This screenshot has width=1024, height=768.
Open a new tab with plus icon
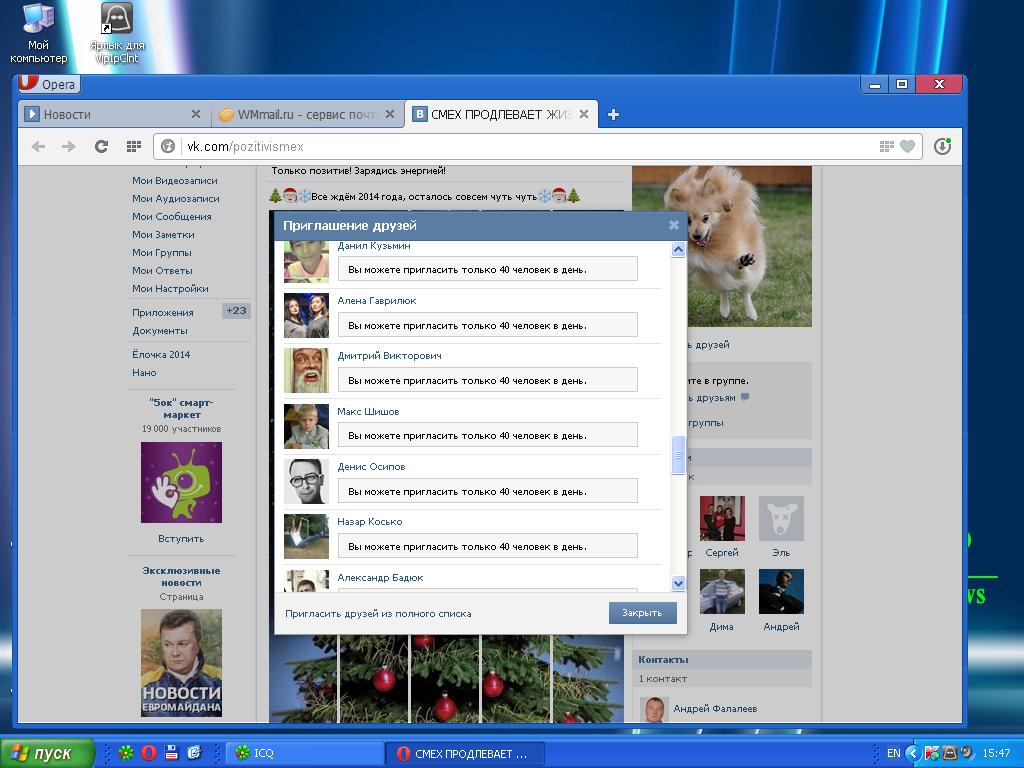[613, 114]
